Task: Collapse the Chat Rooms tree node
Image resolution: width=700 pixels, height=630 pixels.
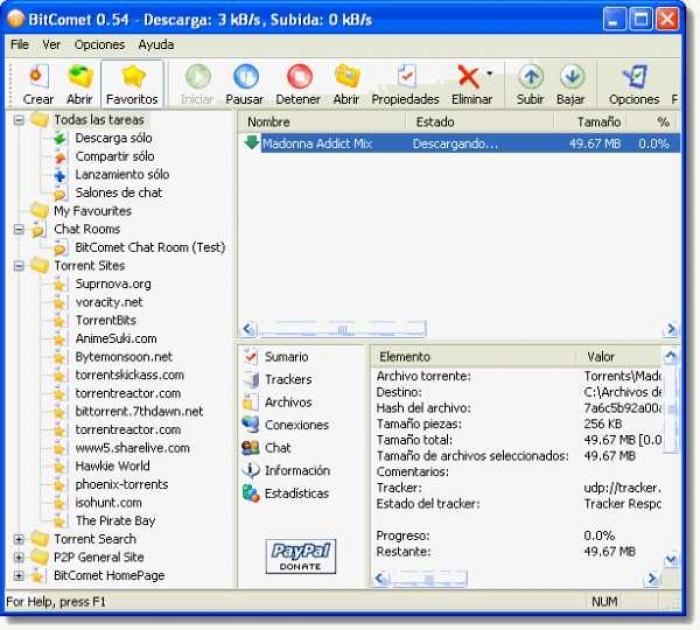Action: click(x=18, y=229)
